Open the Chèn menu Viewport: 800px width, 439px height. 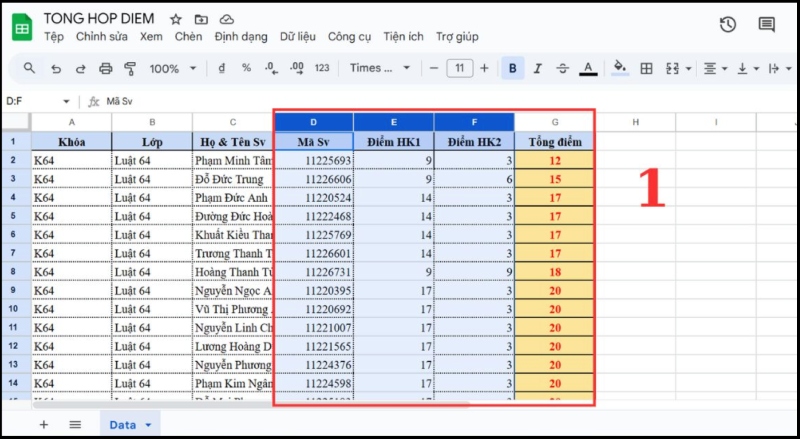pyautogui.click(x=188, y=37)
